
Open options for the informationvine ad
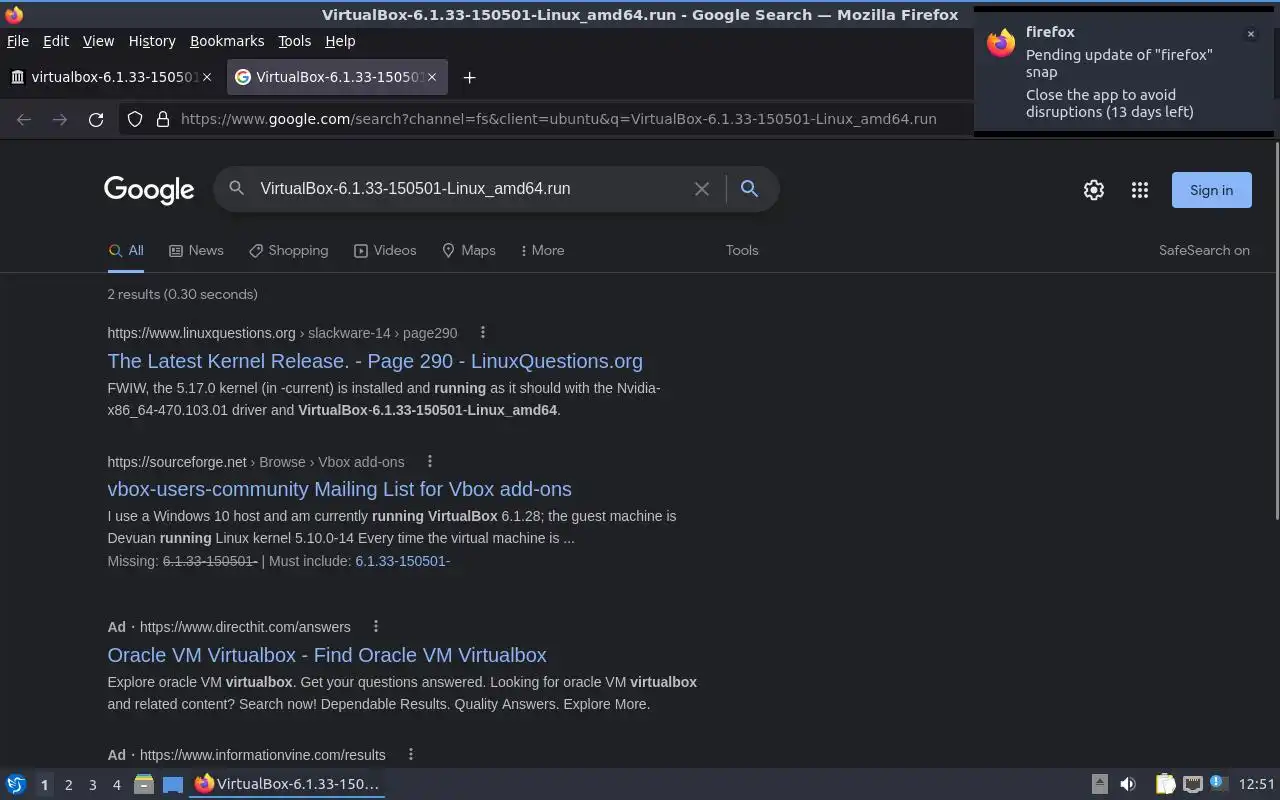(x=410, y=754)
